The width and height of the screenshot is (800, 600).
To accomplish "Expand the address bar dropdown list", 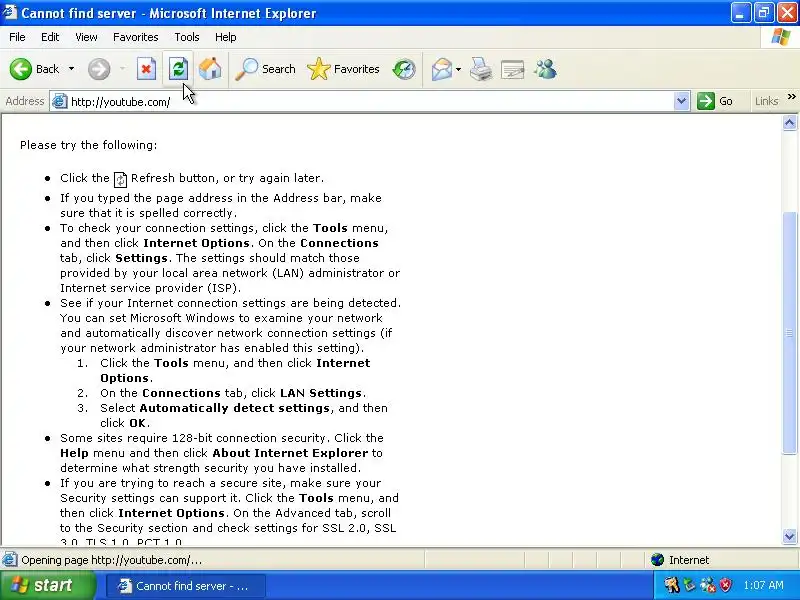I will point(681,101).
